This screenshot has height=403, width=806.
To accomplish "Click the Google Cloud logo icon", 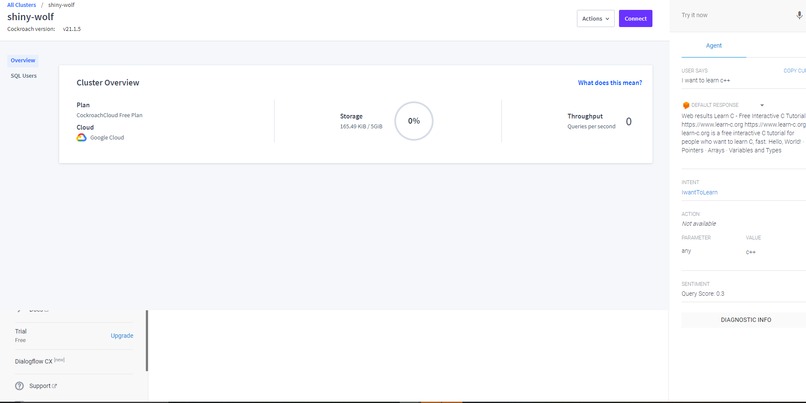I will (81, 137).
